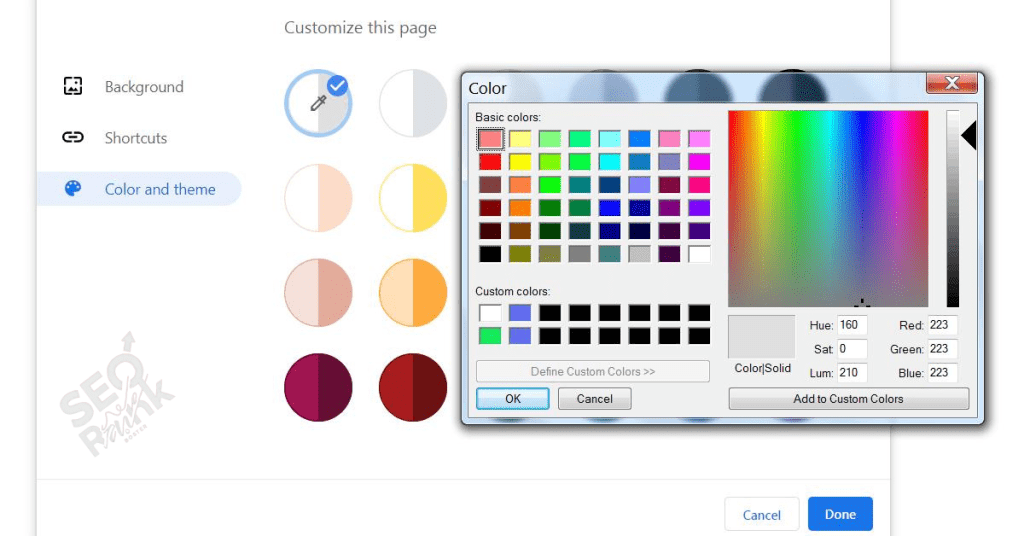
Task: Pick the bright cyan basic color swatch
Action: click(x=609, y=161)
